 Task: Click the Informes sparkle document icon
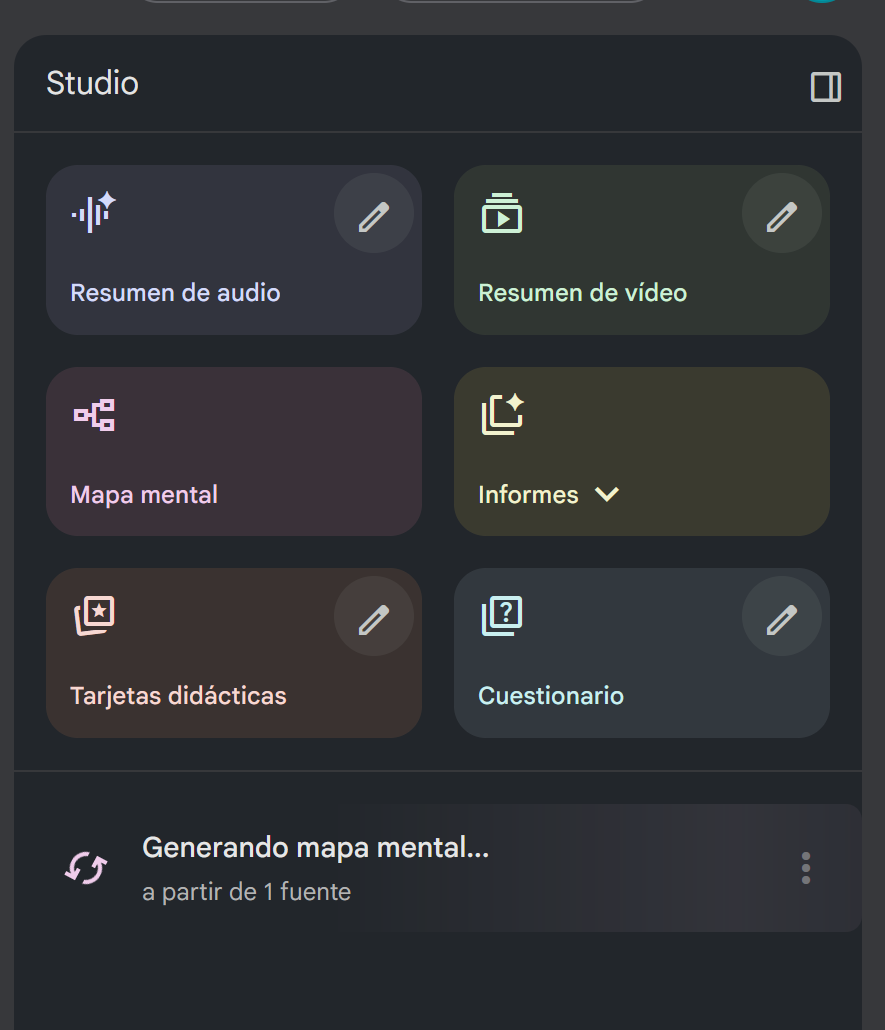[502, 414]
